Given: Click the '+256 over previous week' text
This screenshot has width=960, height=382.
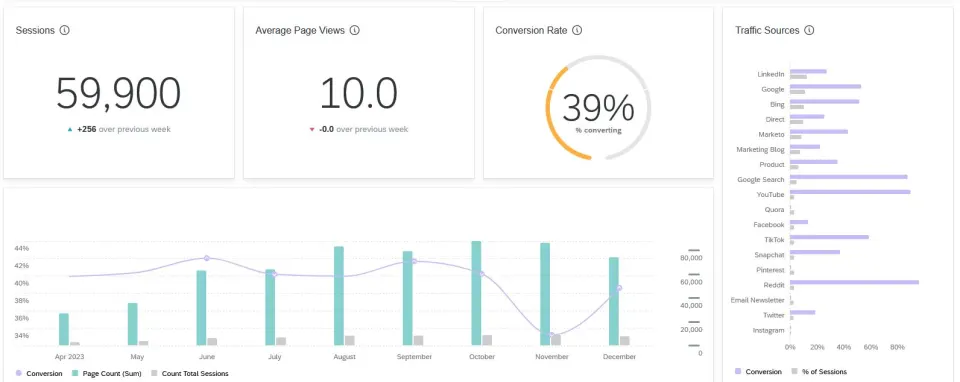Looking at the screenshot, I should [x=124, y=129].
